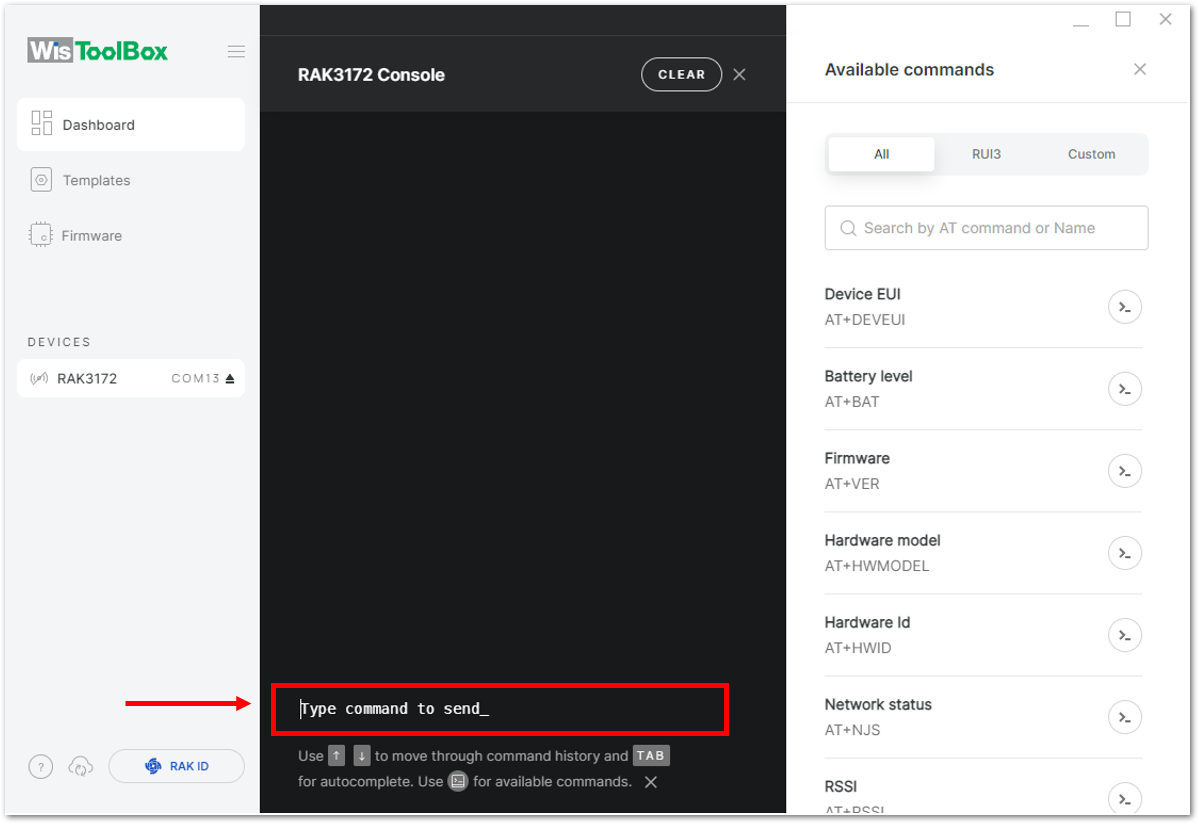Open the help question mark icon

click(x=41, y=766)
